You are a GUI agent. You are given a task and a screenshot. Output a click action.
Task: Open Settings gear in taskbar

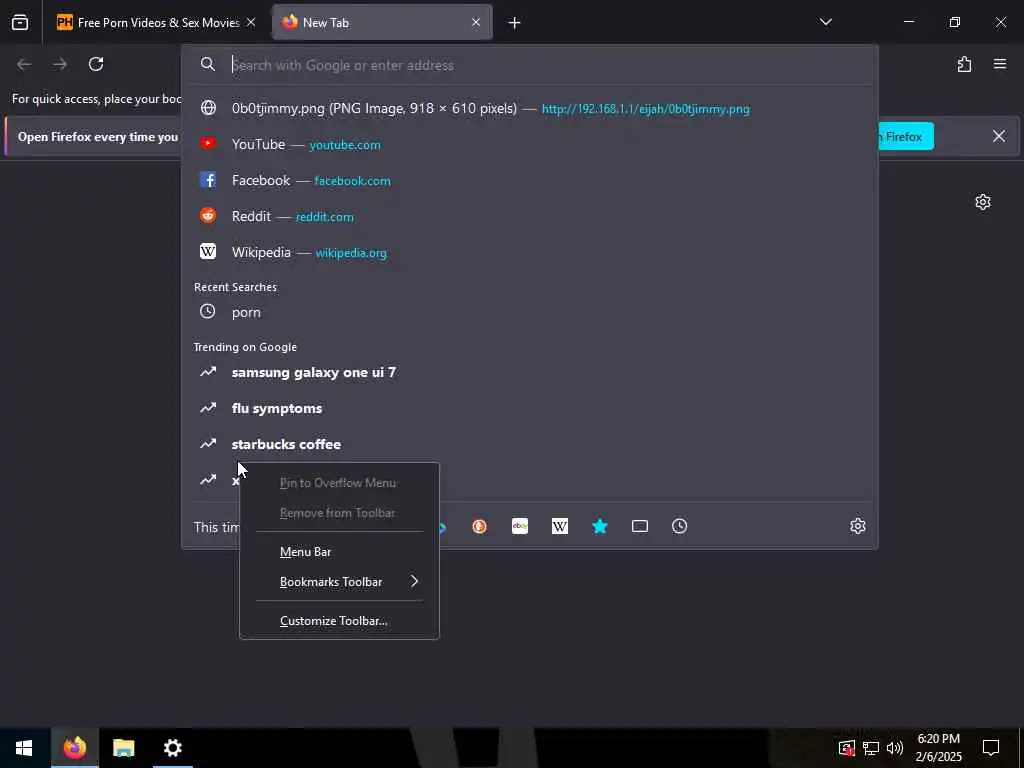(x=172, y=748)
